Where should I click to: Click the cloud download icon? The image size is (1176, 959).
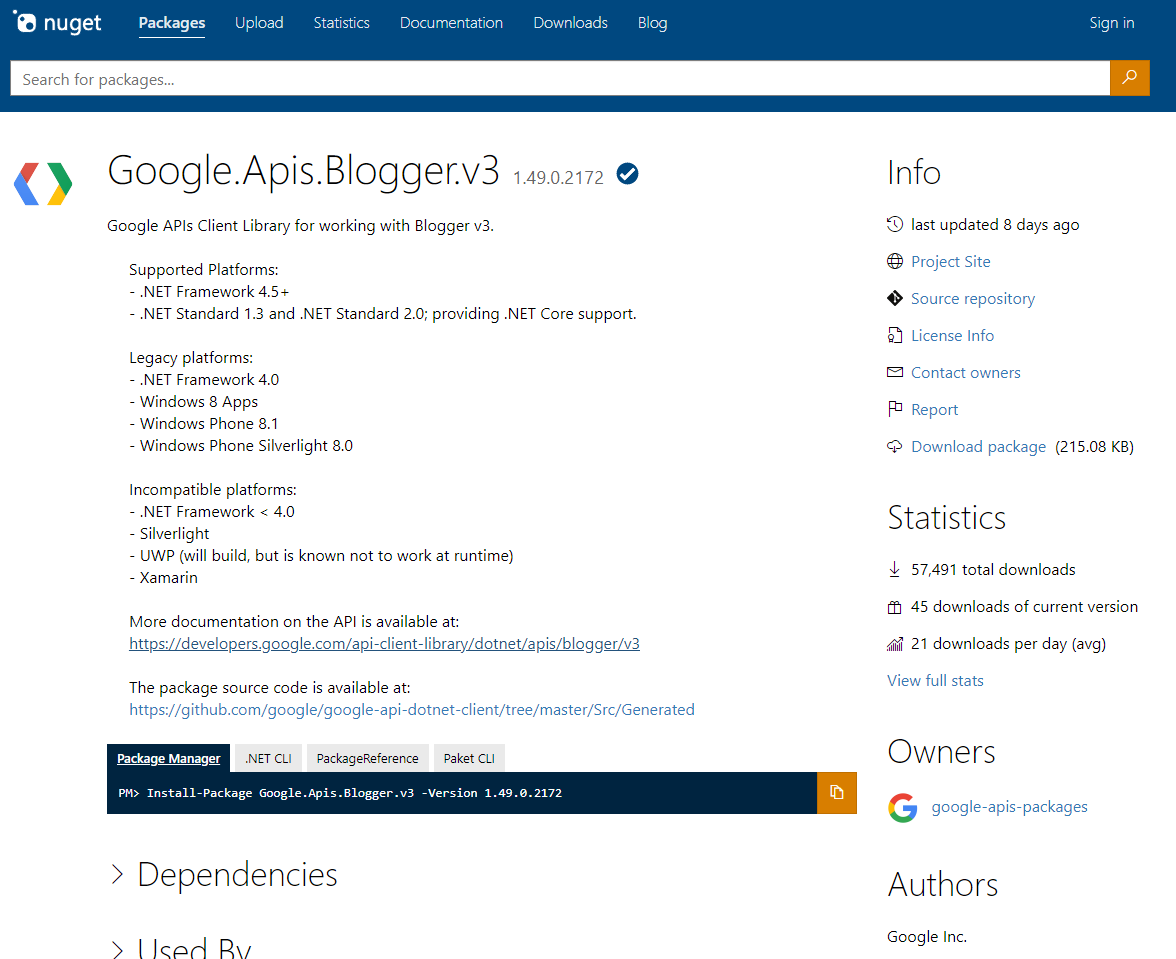point(895,446)
